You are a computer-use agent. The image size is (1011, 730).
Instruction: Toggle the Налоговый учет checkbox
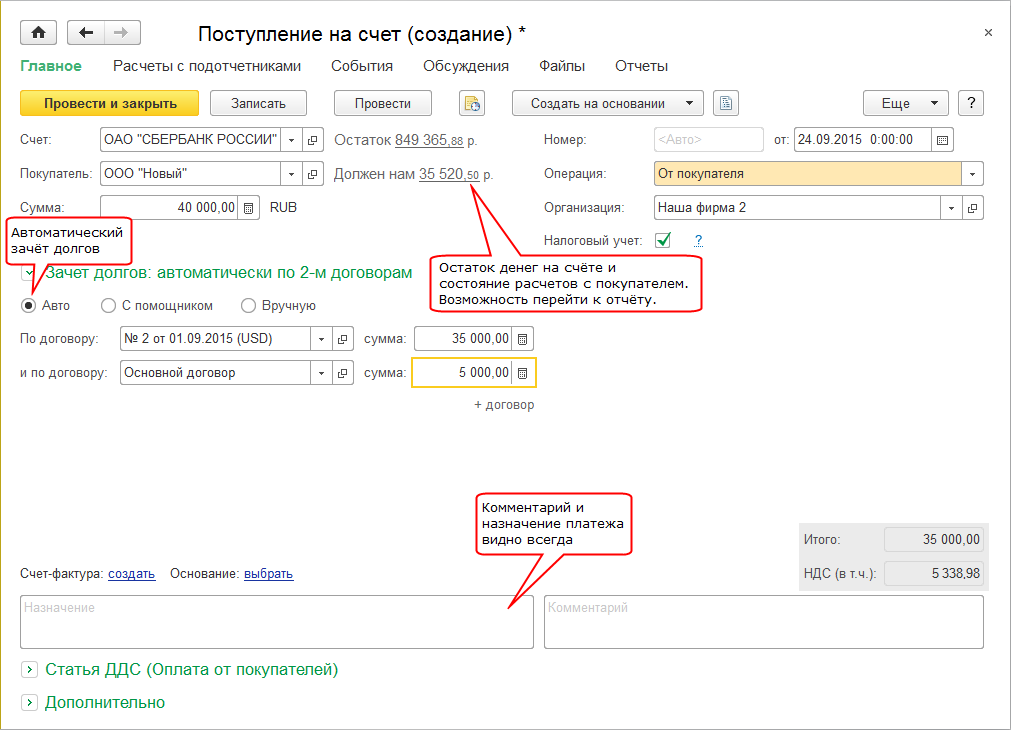662,240
